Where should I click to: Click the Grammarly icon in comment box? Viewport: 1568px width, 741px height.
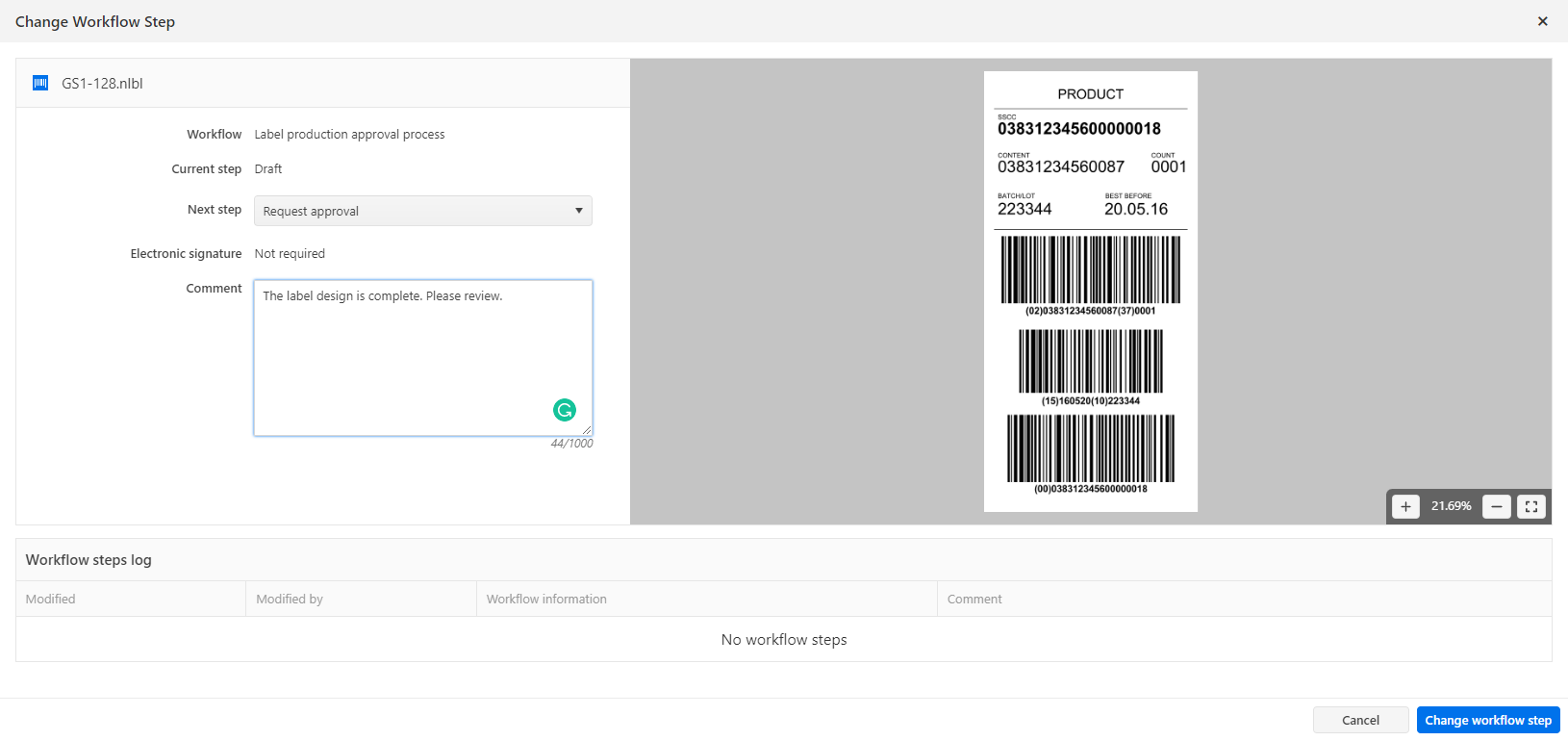(565, 410)
